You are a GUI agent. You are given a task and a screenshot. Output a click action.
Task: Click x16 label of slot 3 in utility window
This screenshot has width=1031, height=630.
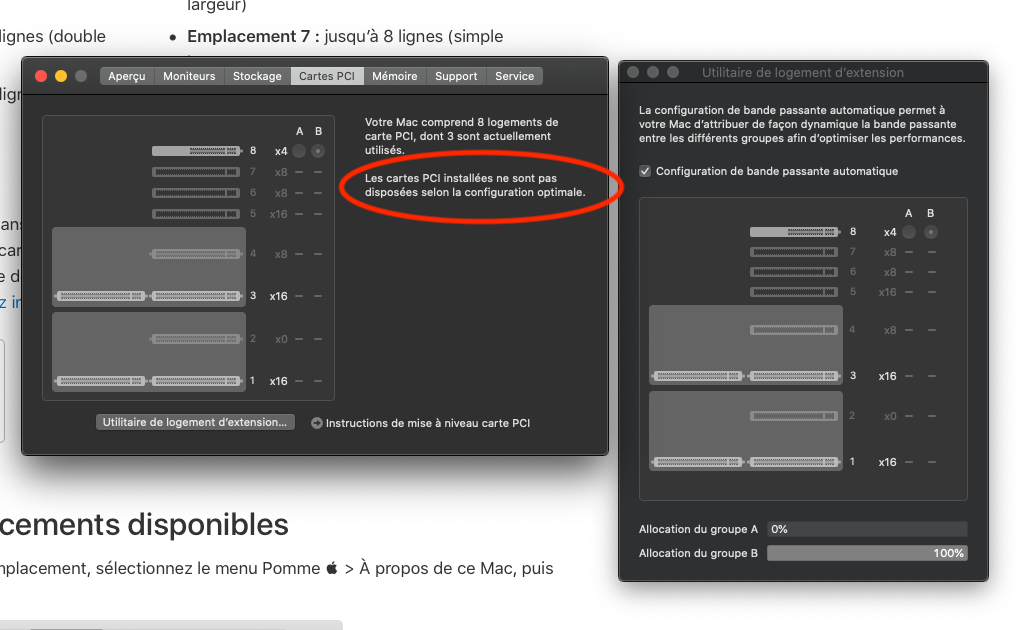(x=888, y=376)
